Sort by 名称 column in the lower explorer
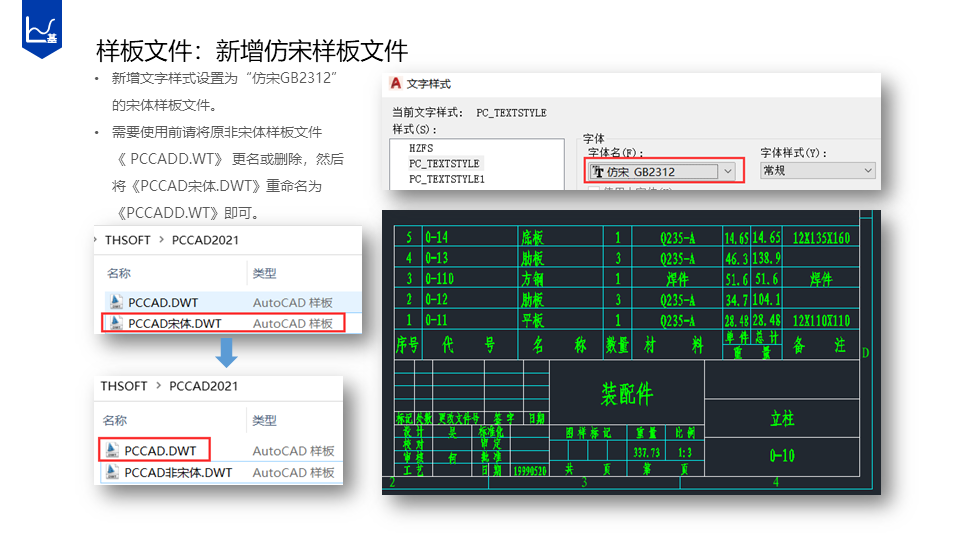The height and width of the screenshot is (540, 960). point(114,420)
